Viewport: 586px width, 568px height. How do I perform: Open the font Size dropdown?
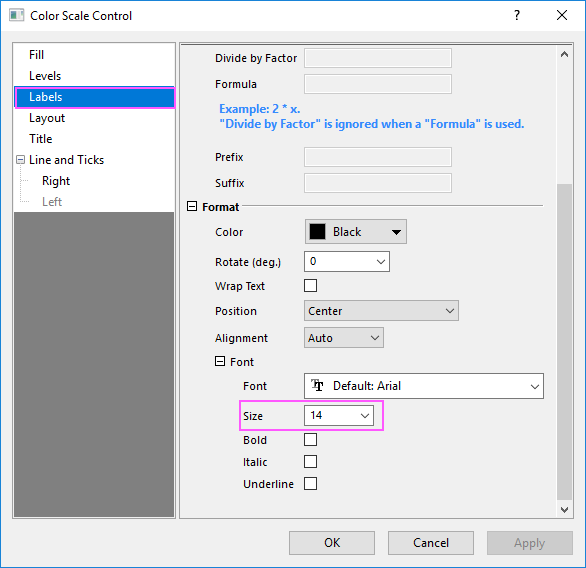click(339, 416)
